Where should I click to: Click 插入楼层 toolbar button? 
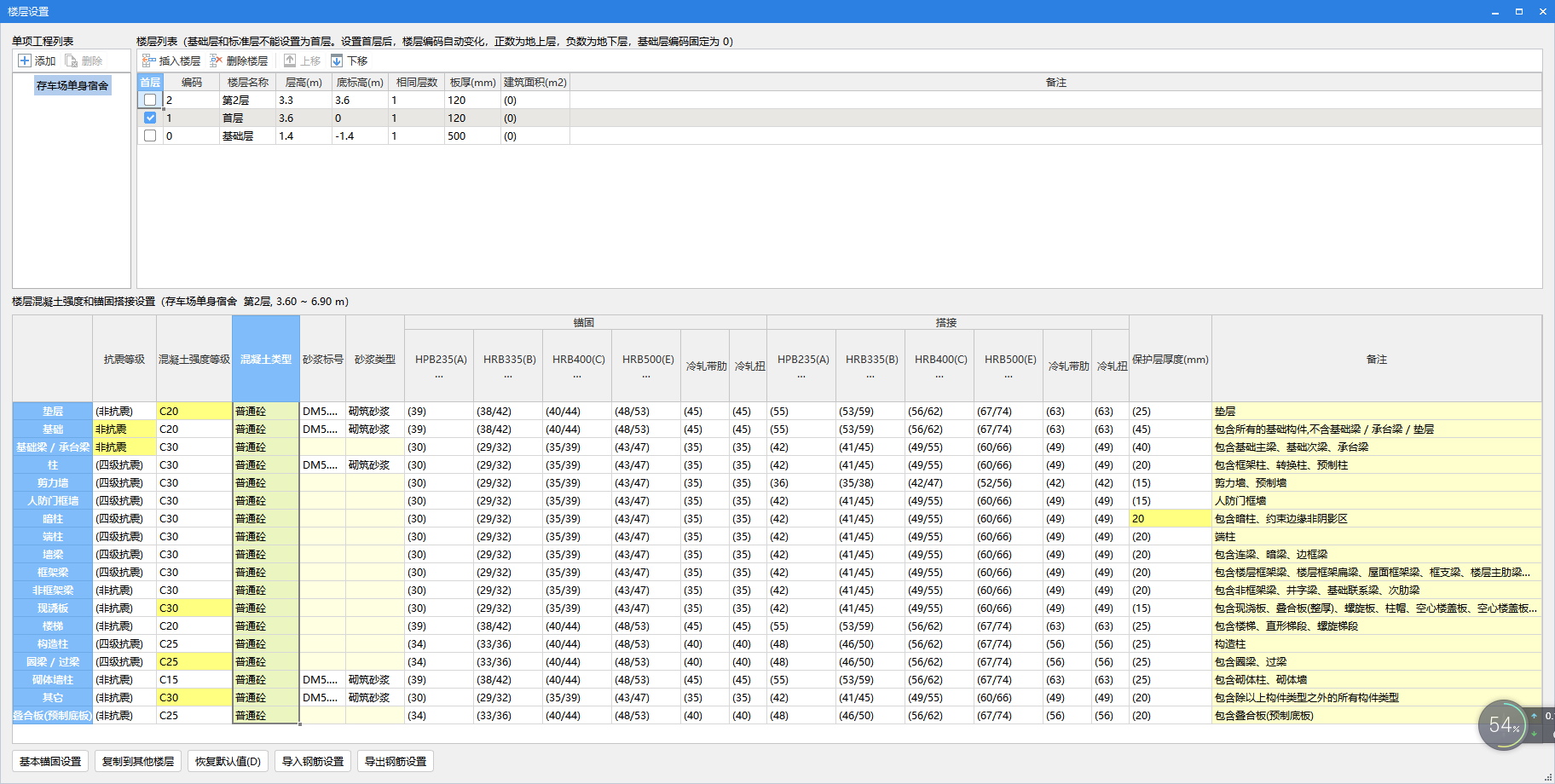coord(171,61)
